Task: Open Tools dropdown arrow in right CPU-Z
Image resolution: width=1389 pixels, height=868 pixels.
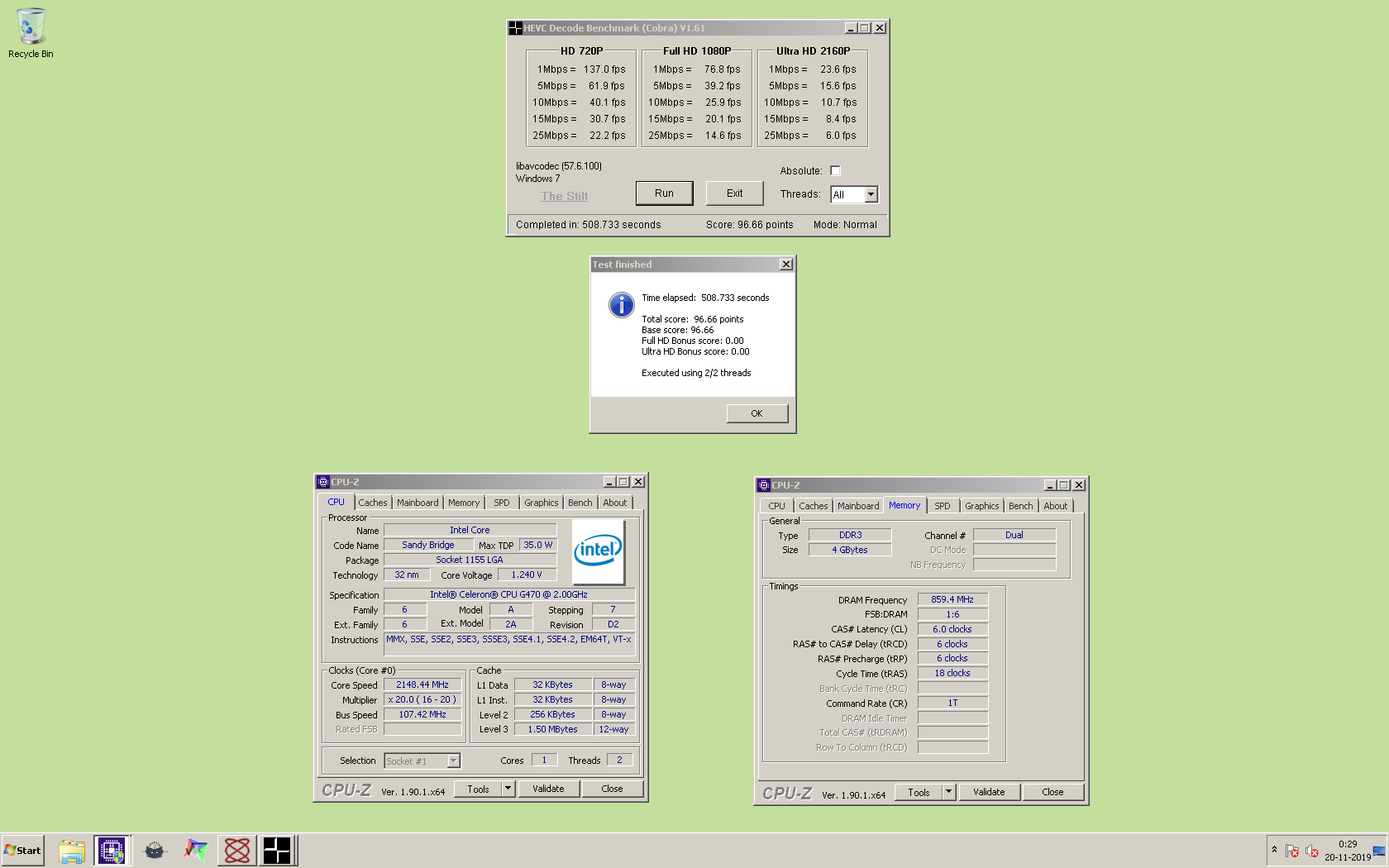Action: tap(949, 792)
